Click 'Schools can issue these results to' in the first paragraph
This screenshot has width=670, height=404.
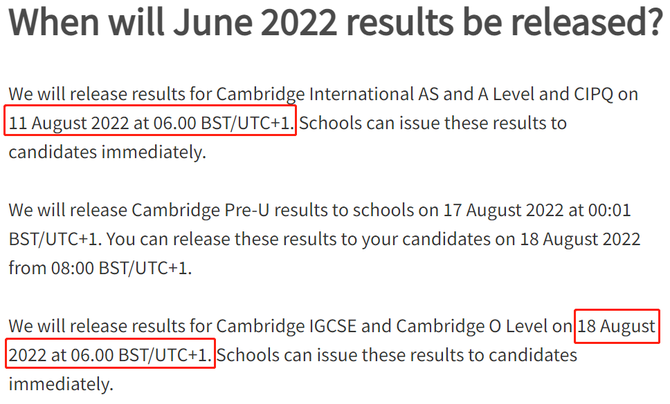432,123
